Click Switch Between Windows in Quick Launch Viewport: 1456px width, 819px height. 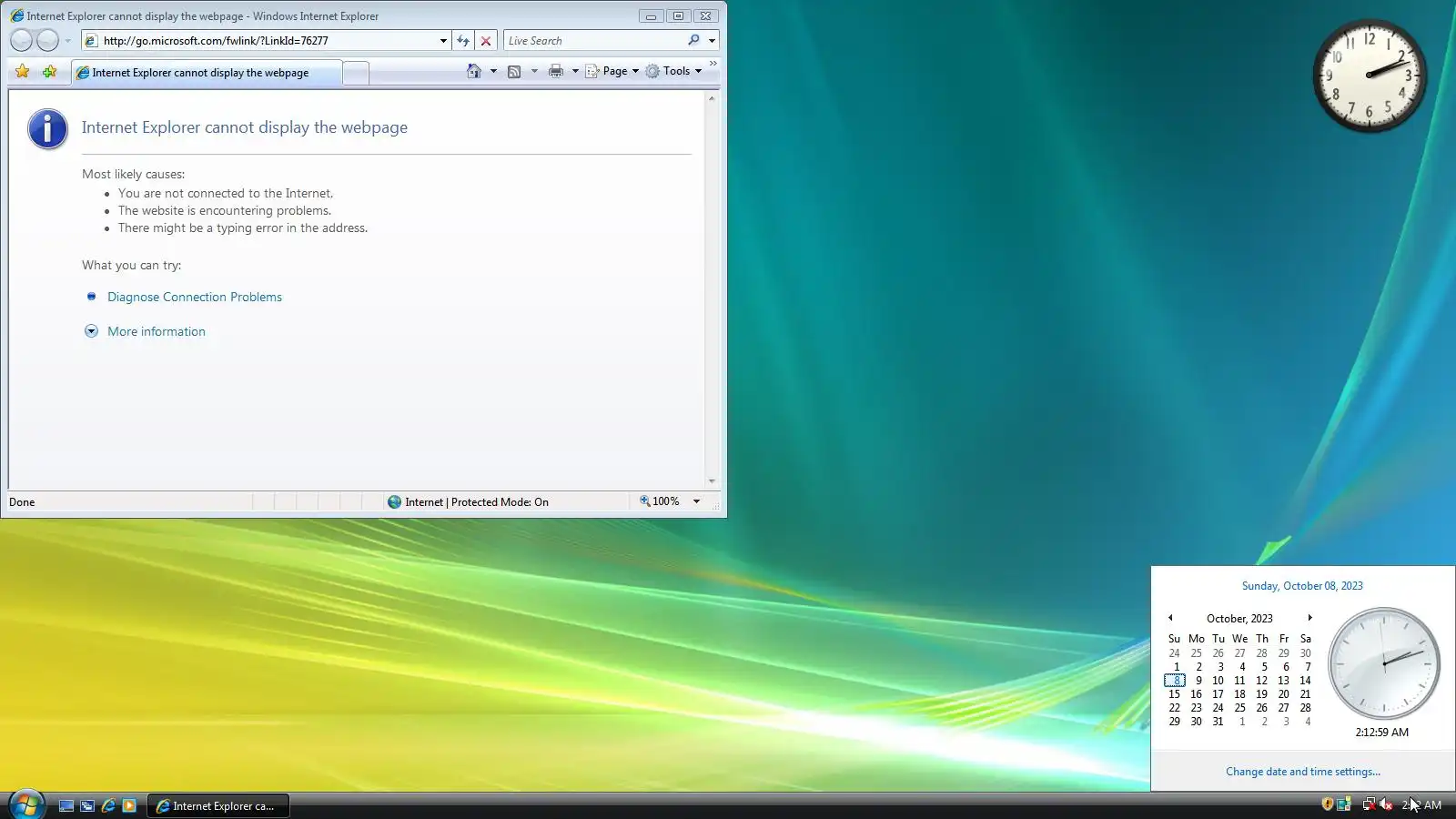point(87,805)
